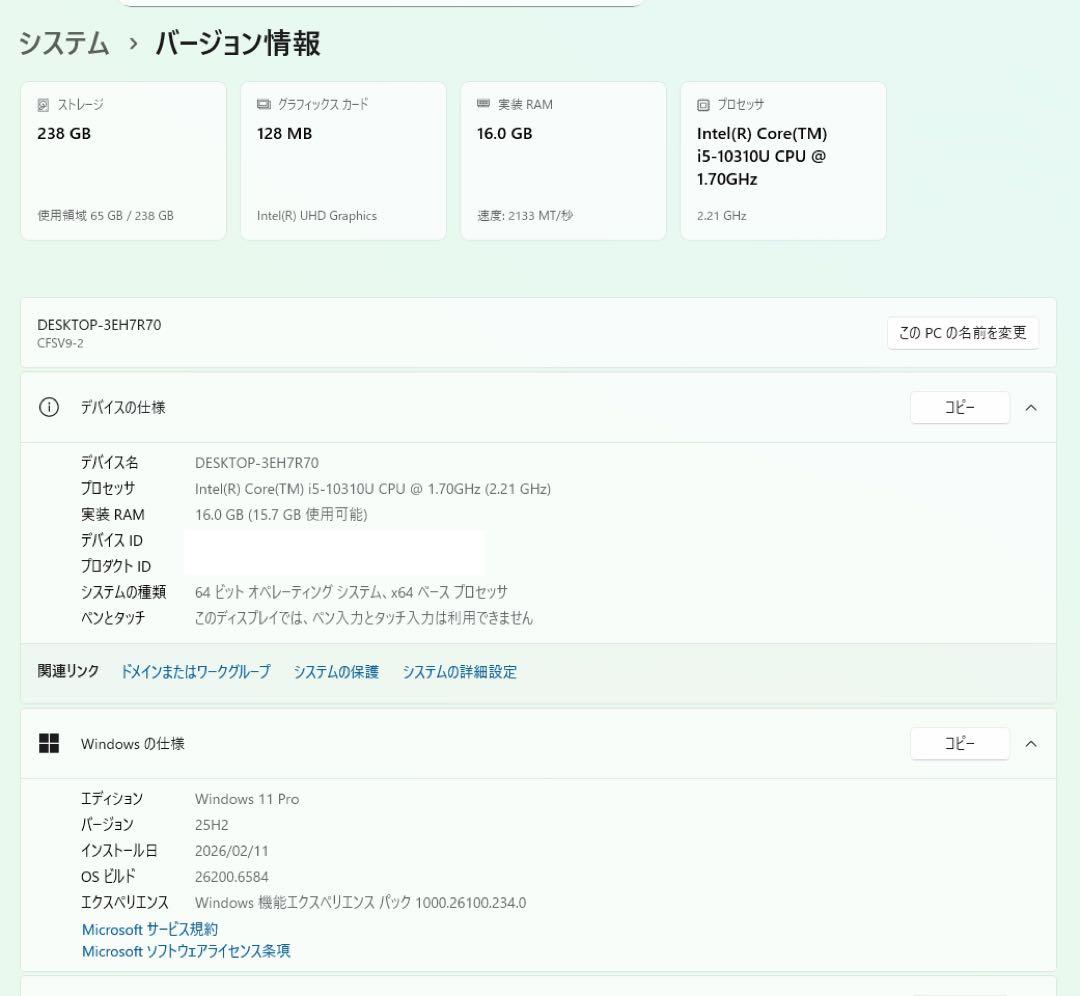Open the ドメインまたはワークグループ link

click(x=194, y=671)
